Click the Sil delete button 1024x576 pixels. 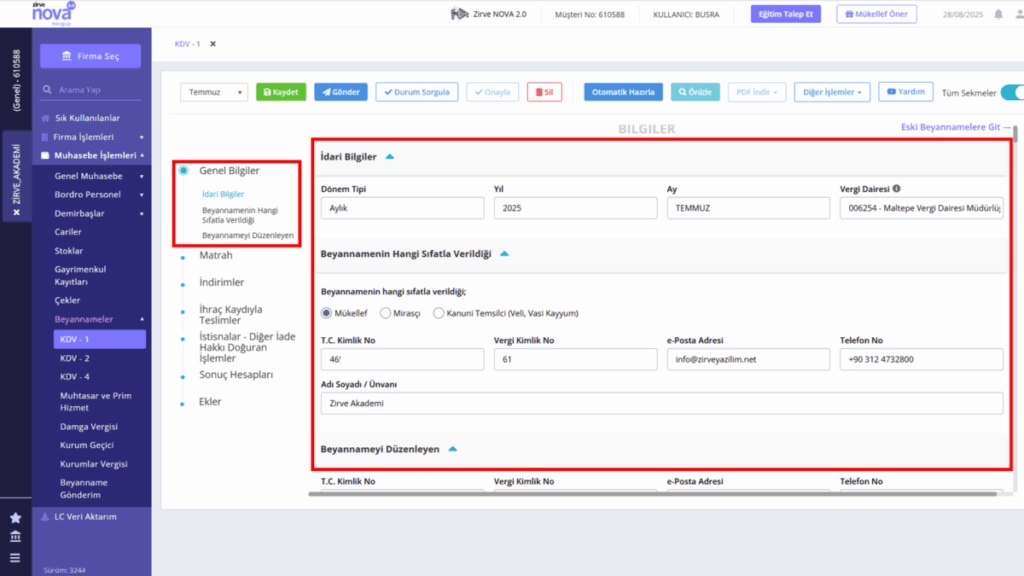(545, 92)
